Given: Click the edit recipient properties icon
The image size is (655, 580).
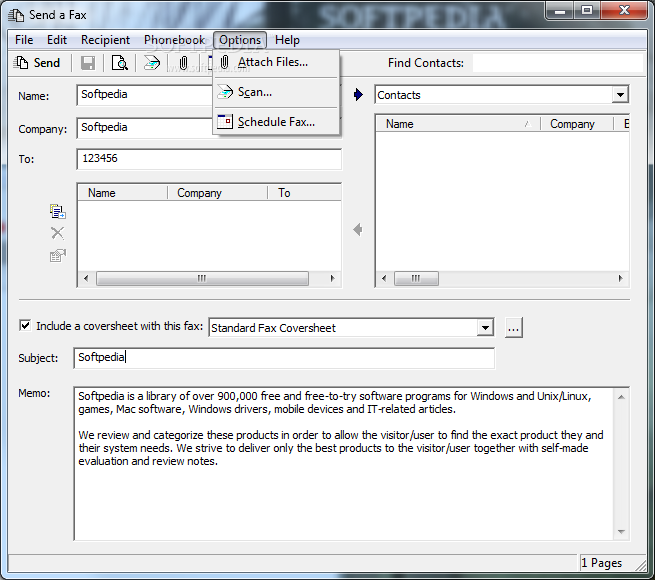Looking at the screenshot, I should pos(58,255).
